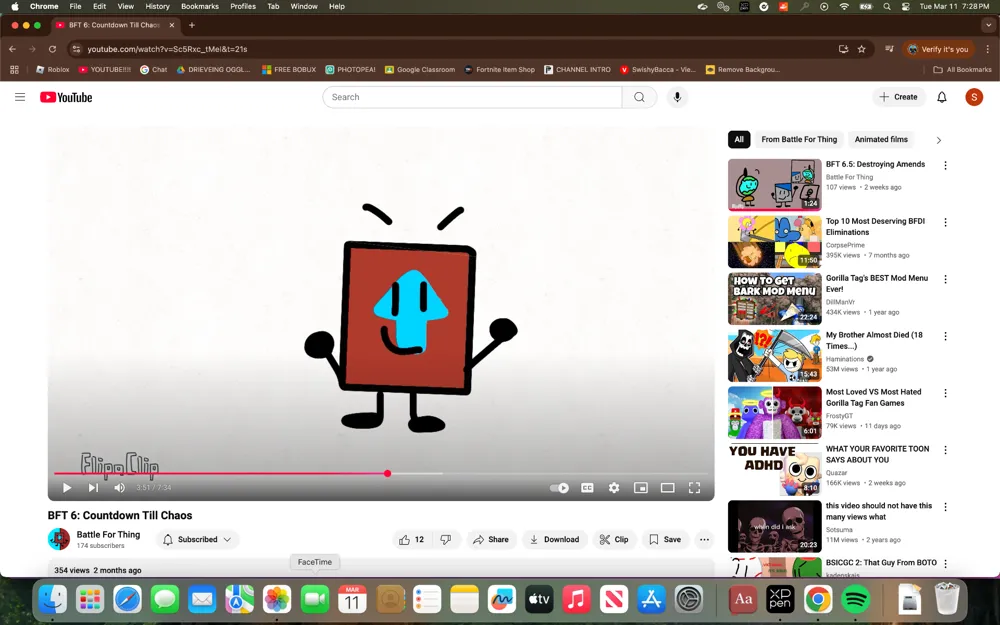
Task: Open options for My Brother Almost Died
Action: 945,336
